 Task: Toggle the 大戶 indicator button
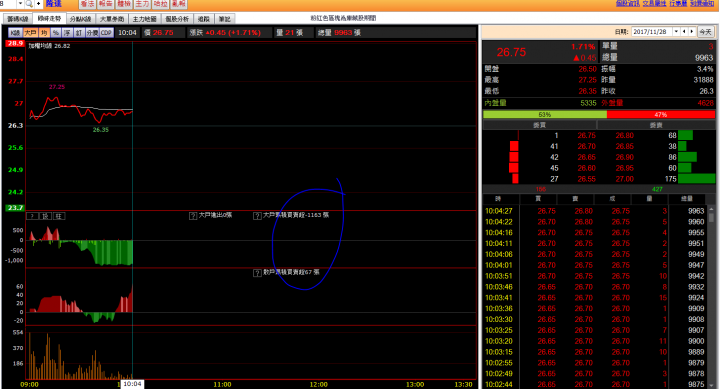coord(30,33)
